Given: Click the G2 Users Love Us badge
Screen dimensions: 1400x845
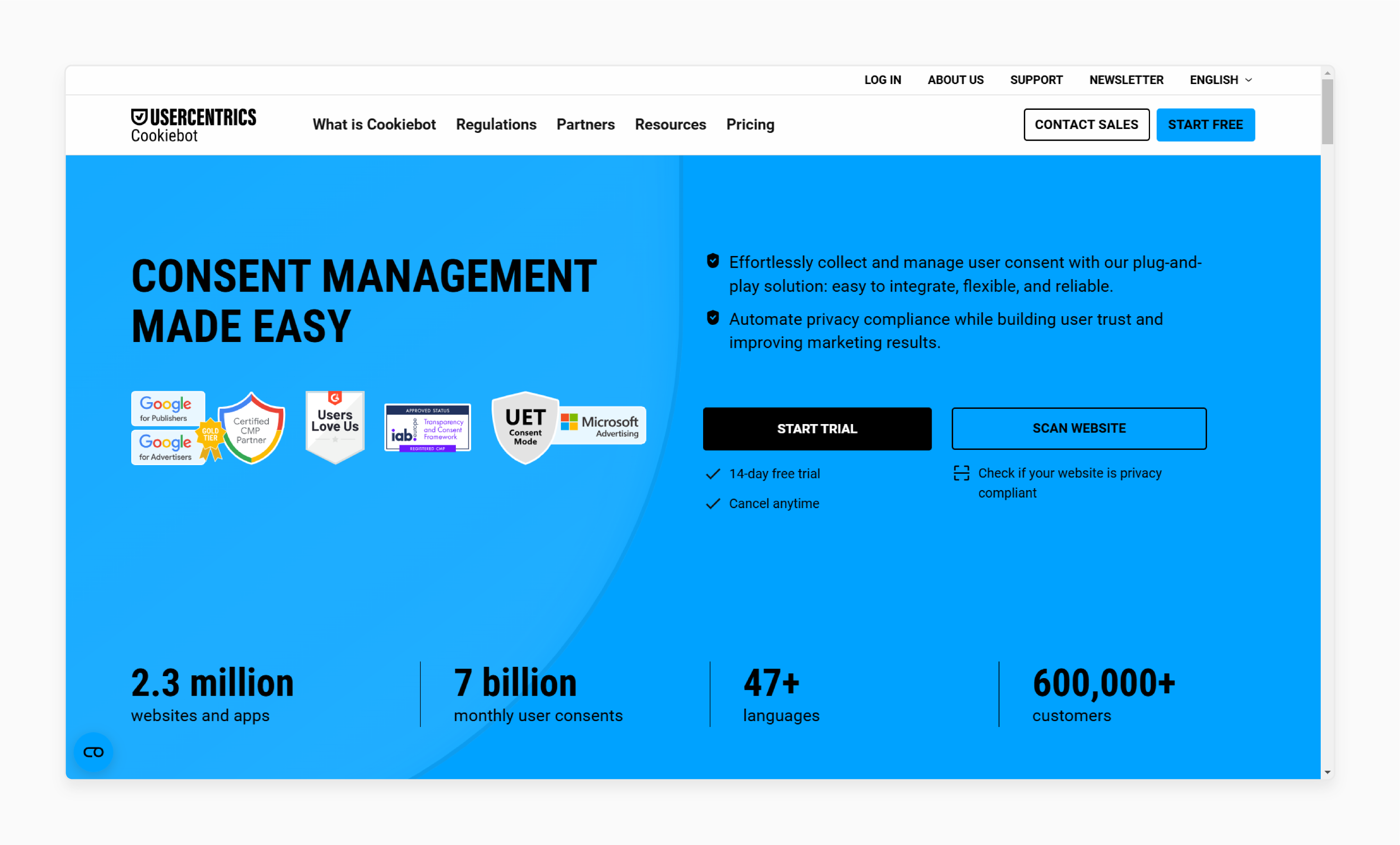Looking at the screenshot, I should click(335, 428).
